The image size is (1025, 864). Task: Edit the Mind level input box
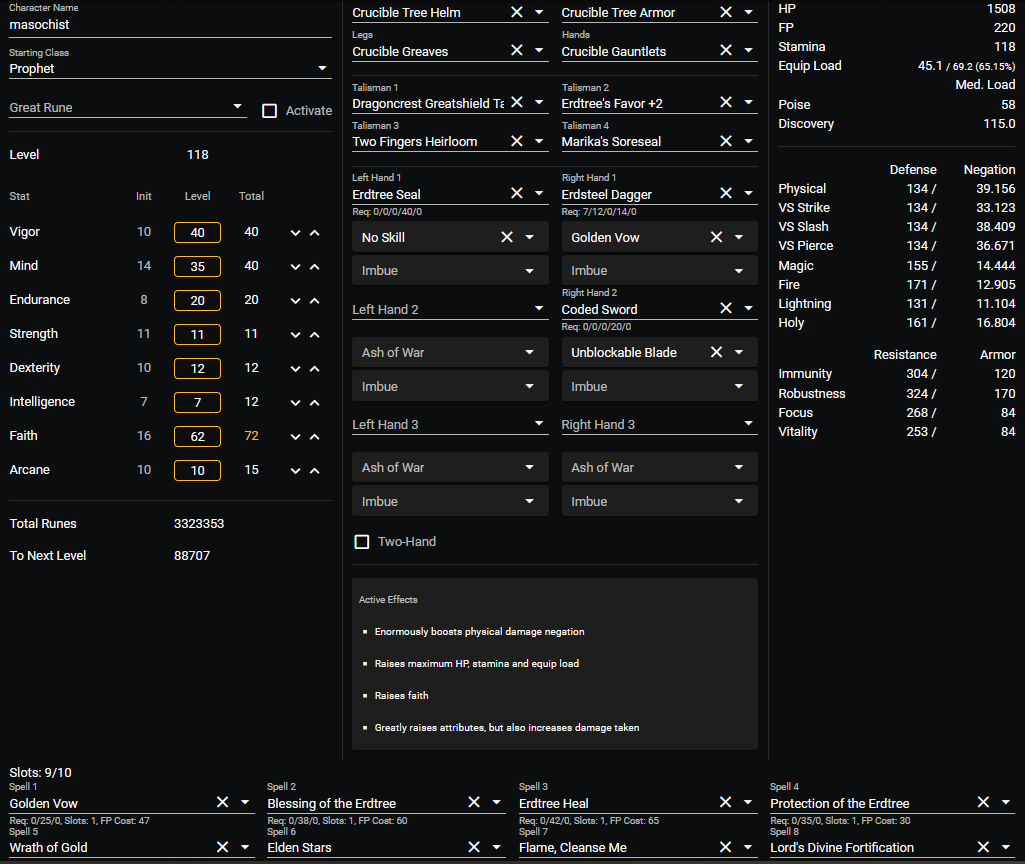pyautogui.click(x=197, y=267)
